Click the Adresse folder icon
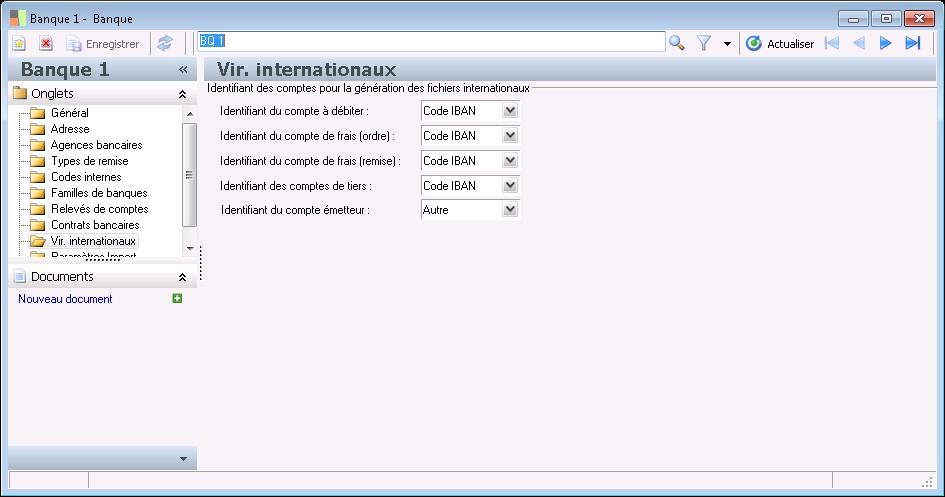The width and height of the screenshot is (945, 497). [x=38, y=129]
